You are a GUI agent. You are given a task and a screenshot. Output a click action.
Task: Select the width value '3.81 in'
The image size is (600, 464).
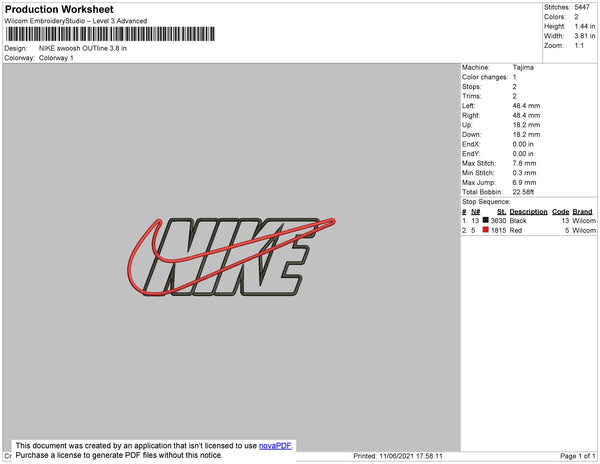click(585, 36)
